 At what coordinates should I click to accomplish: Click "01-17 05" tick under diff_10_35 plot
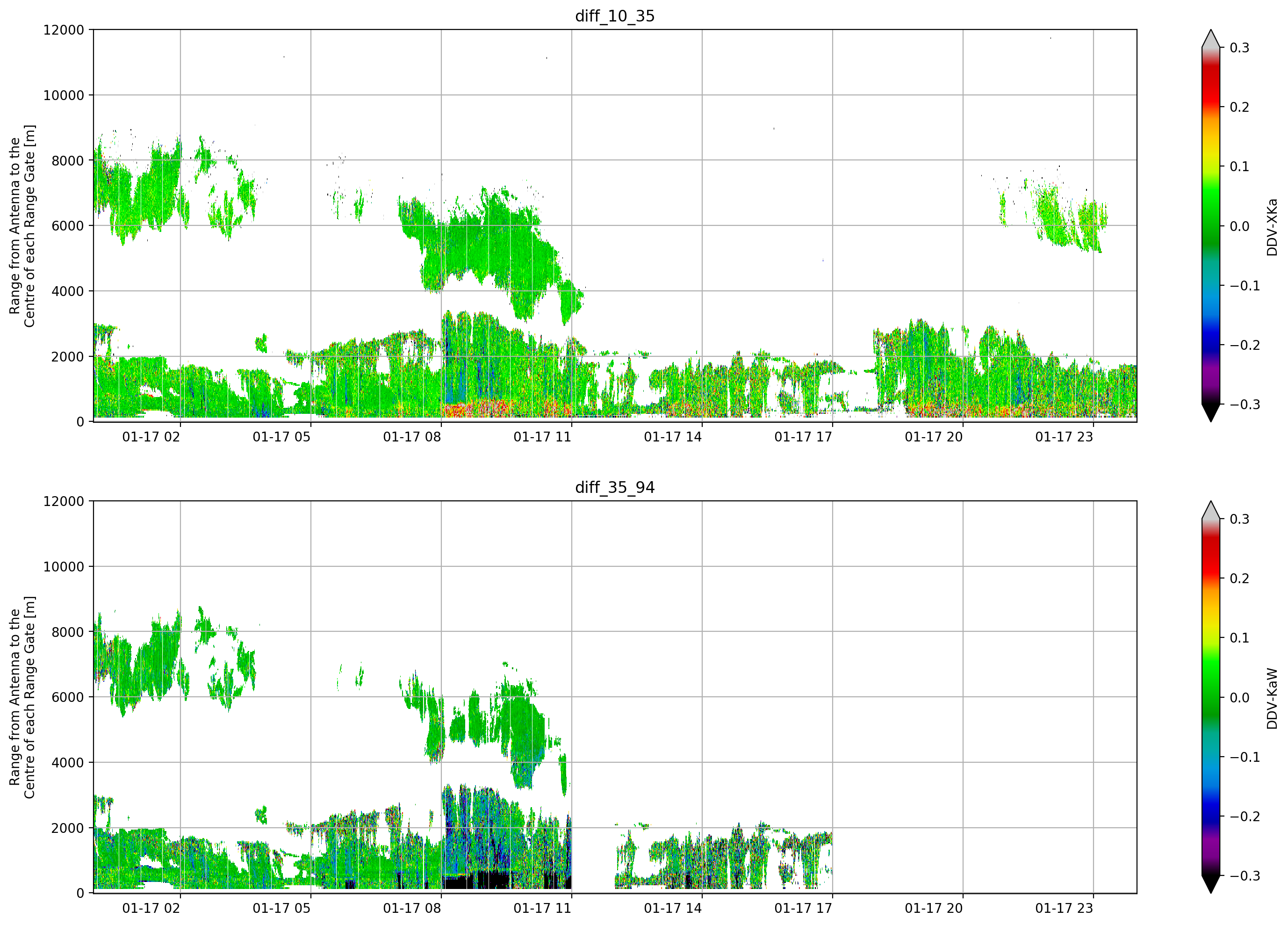pyautogui.click(x=282, y=437)
